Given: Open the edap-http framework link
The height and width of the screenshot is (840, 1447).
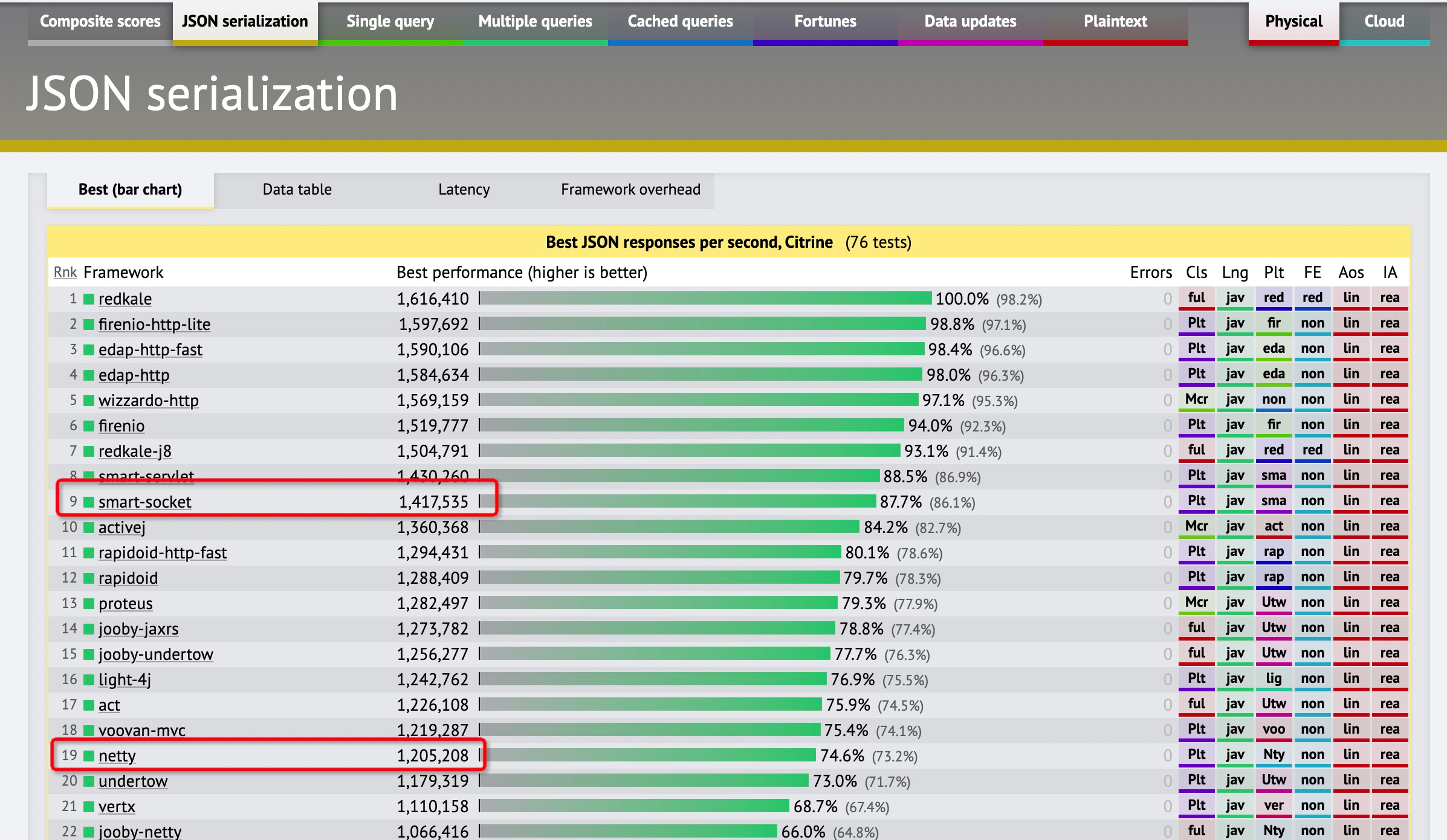Looking at the screenshot, I should [134, 375].
